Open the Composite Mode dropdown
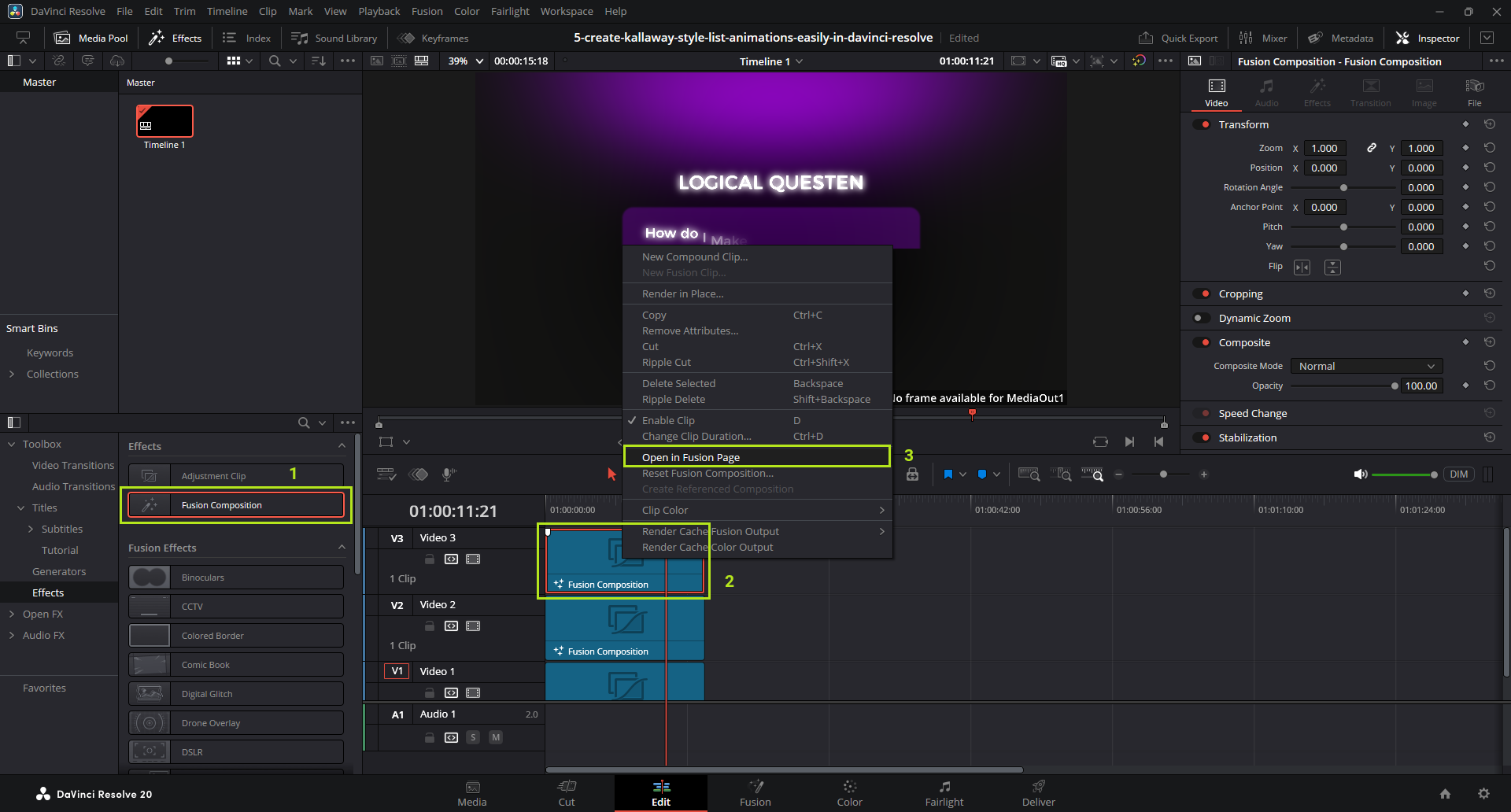Viewport: 1511px width, 812px height. [1366, 366]
